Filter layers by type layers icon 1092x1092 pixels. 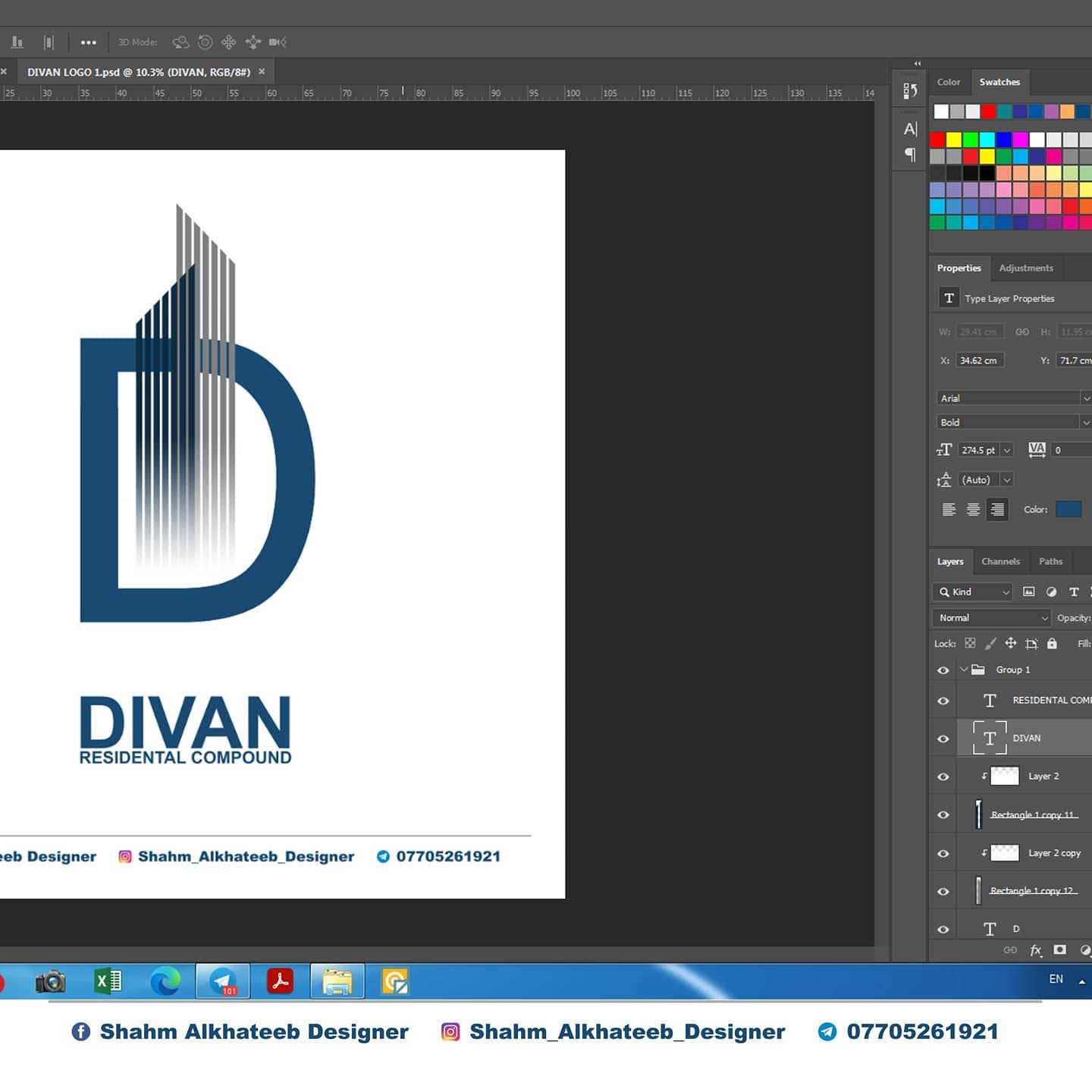click(1073, 592)
